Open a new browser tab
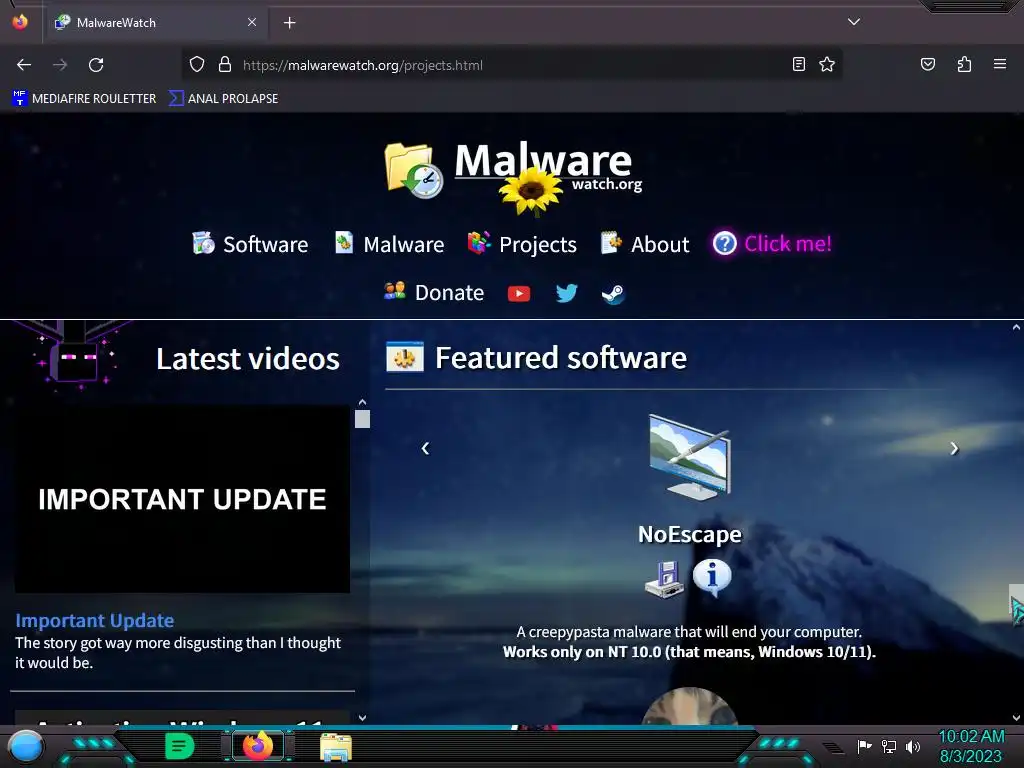Viewport: 1024px width, 768px height. [289, 23]
